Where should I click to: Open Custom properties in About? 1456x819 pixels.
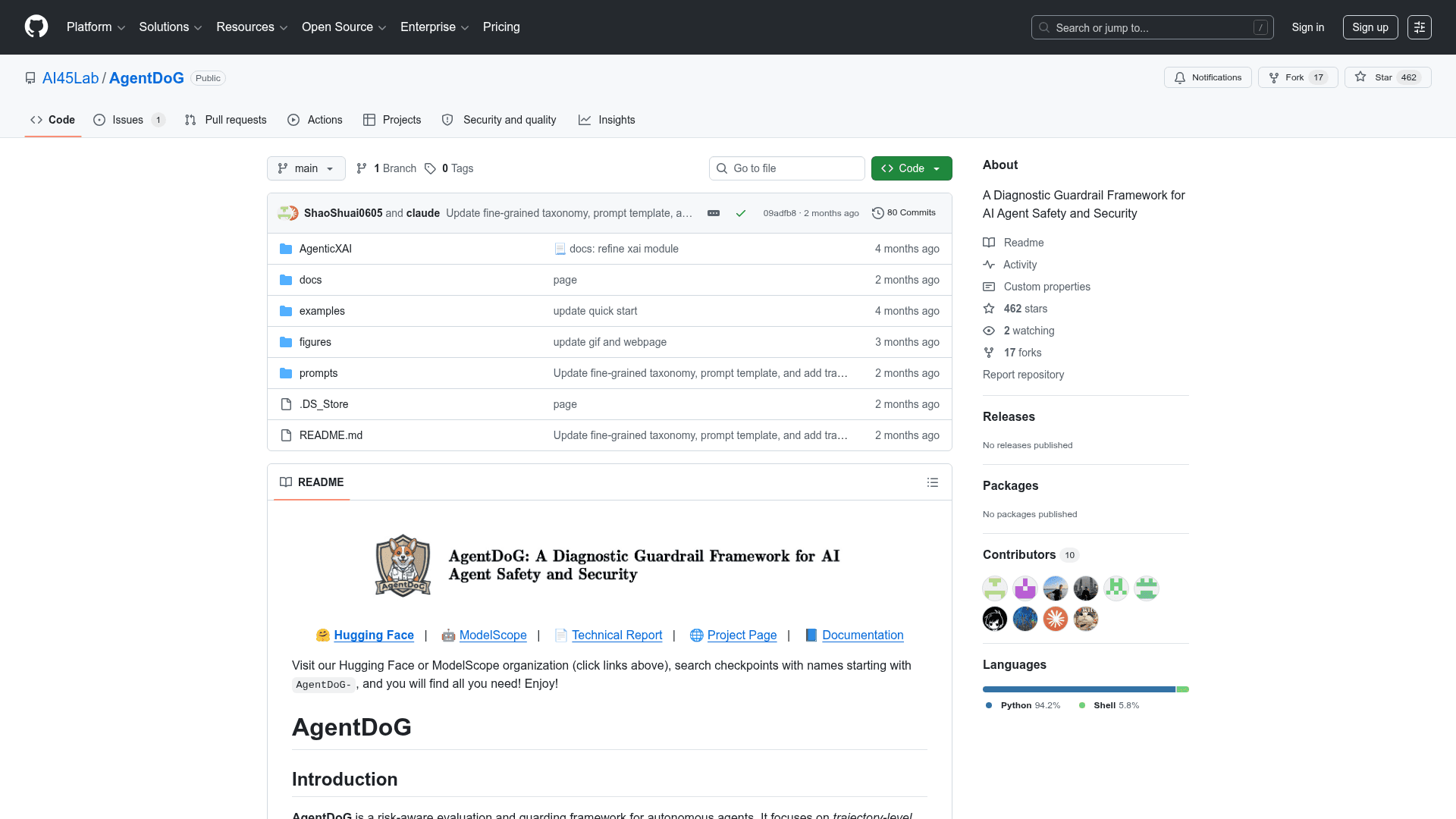(x=1047, y=287)
